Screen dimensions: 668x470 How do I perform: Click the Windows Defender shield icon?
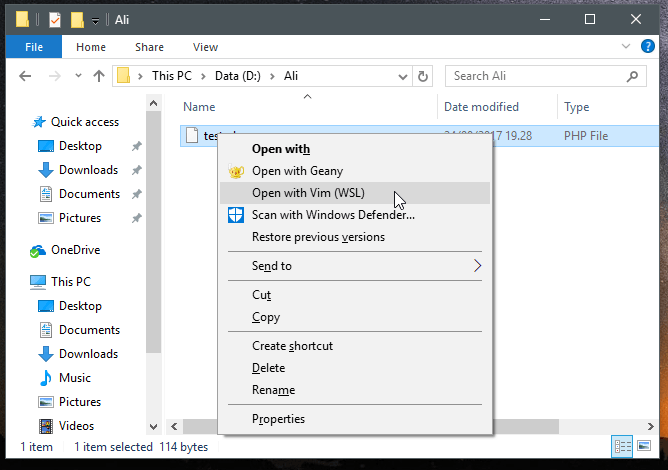[236, 215]
